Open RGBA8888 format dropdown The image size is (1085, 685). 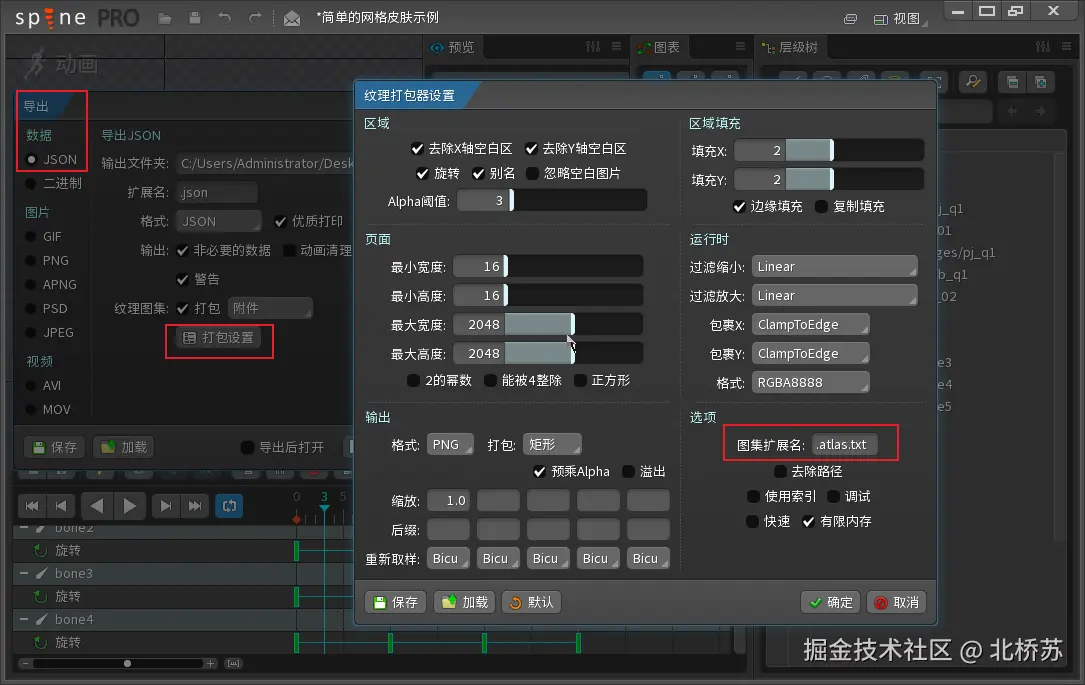pyautogui.click(x=810, y=383)
